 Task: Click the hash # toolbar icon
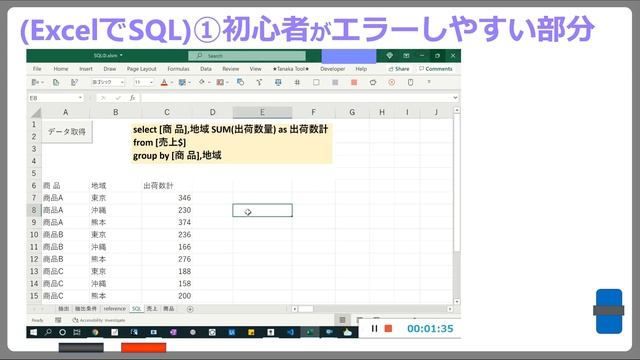click(297, 82)
